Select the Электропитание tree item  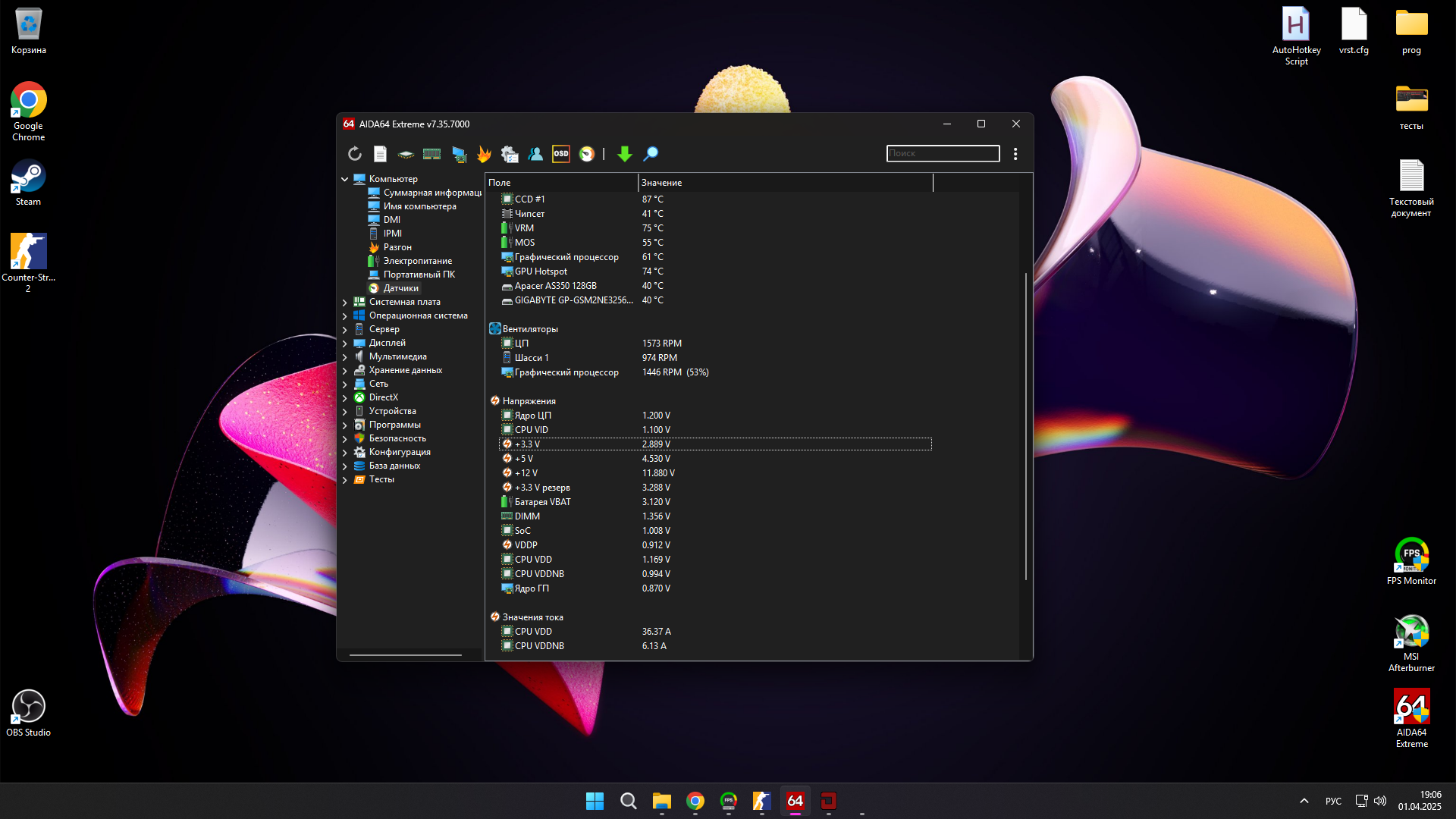(417, 261)
